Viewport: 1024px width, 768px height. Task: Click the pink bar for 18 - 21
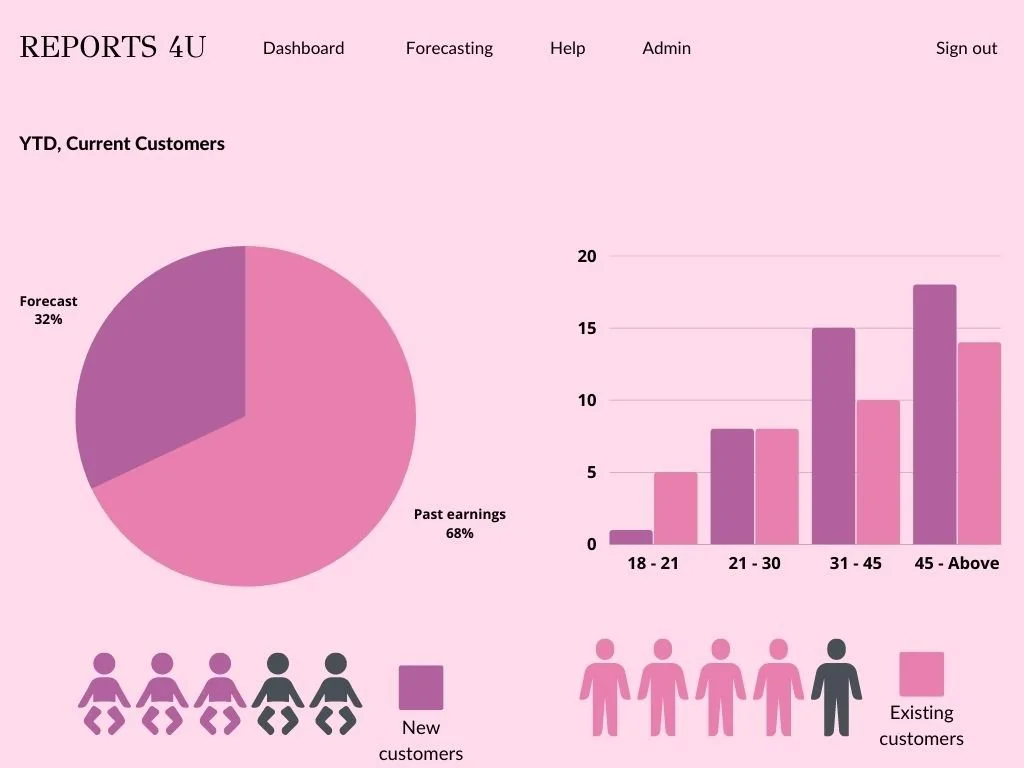click(675, 508)
